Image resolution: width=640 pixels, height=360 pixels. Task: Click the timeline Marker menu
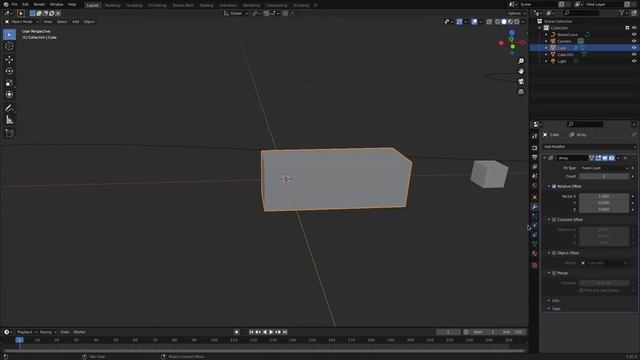point(80,332)
